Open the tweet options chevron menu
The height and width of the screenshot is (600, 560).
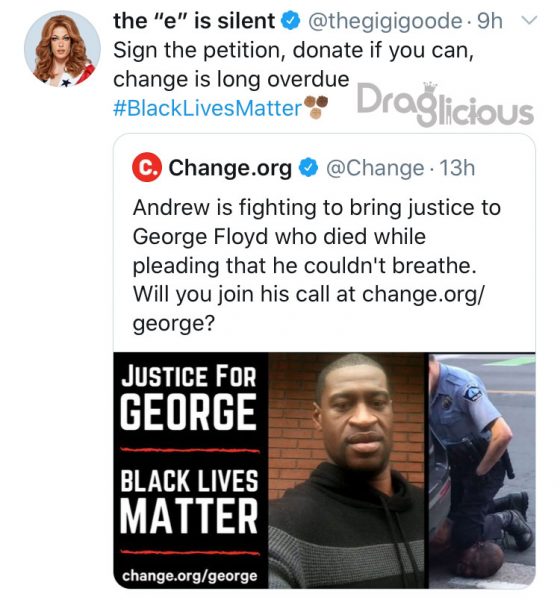pyautogui.click(x=530, y=20)
